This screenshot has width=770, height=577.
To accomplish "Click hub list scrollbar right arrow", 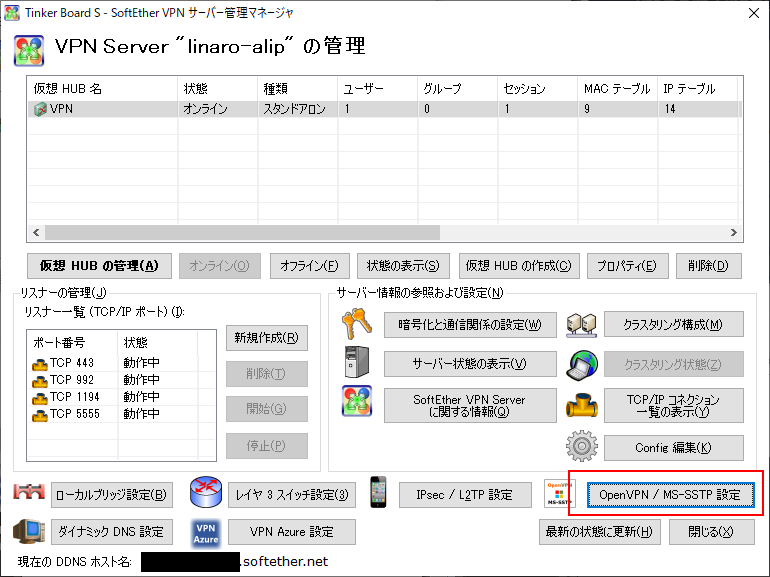I will [734, 233].
